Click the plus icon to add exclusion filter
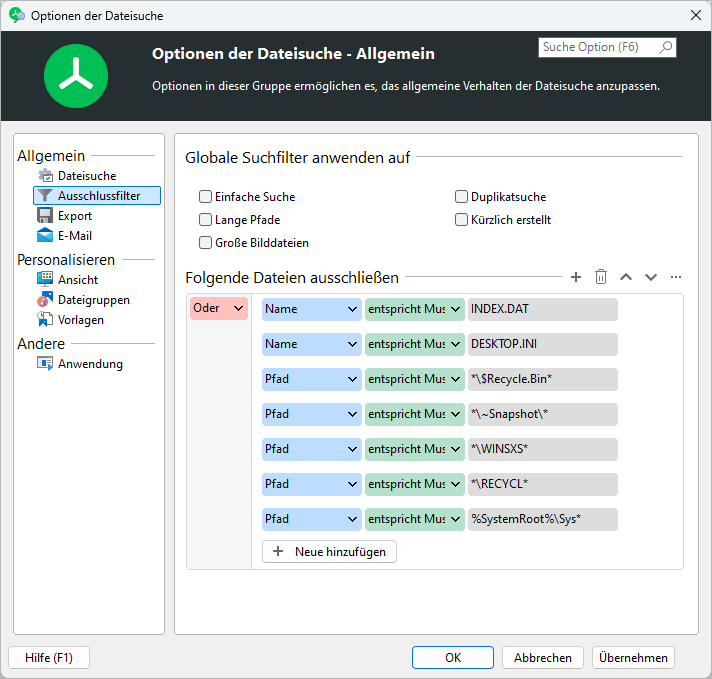712x679 pixels. (x=575, y=277)
